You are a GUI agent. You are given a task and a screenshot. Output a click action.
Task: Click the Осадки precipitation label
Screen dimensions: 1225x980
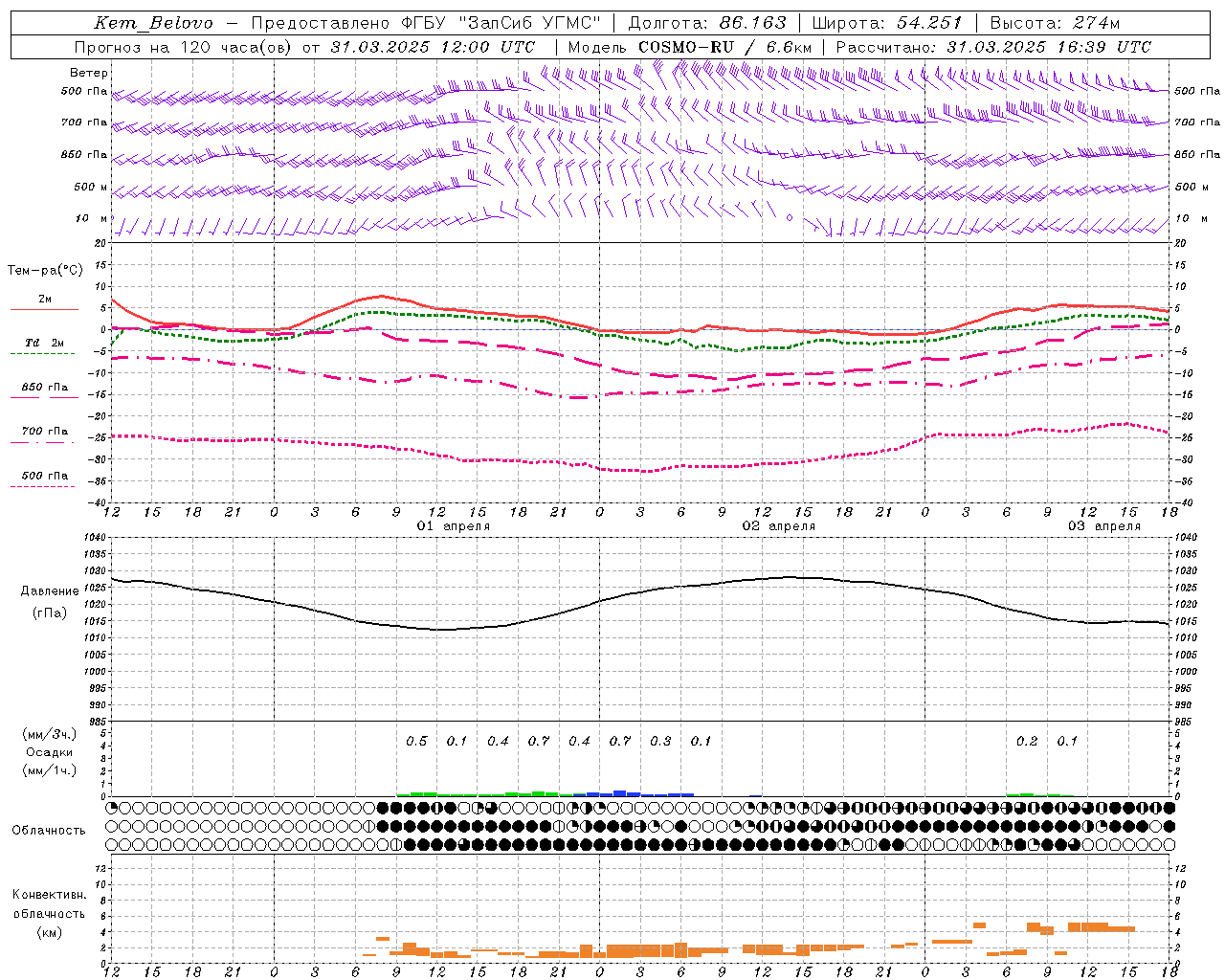[x=50, y=752]
